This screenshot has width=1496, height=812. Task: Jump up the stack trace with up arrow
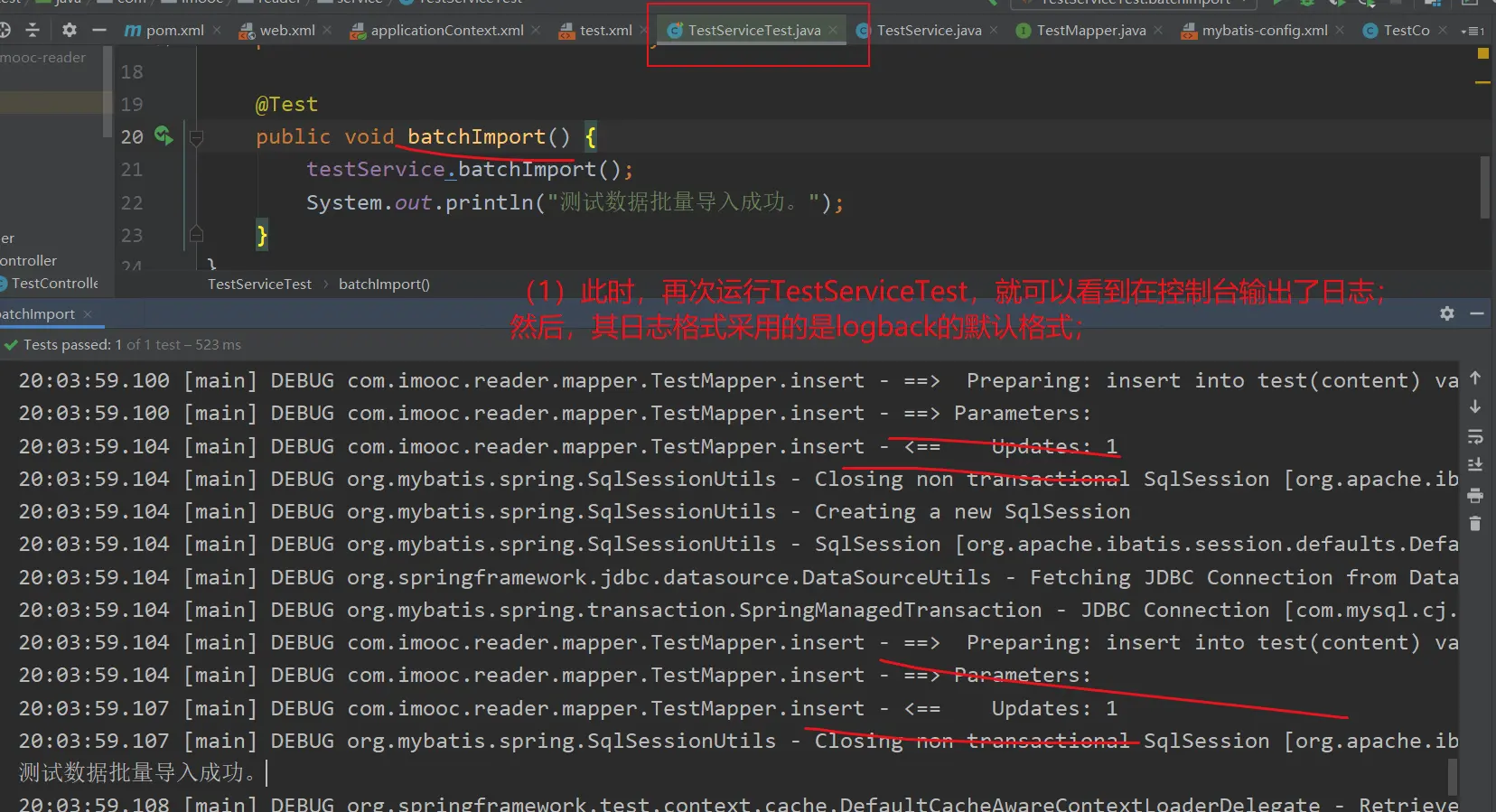[1475, 378]
